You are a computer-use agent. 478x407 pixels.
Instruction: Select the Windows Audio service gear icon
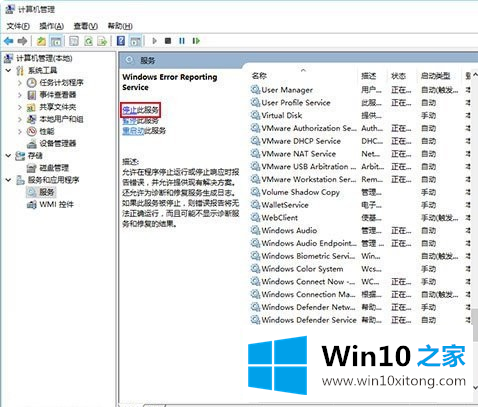[255, 230]
